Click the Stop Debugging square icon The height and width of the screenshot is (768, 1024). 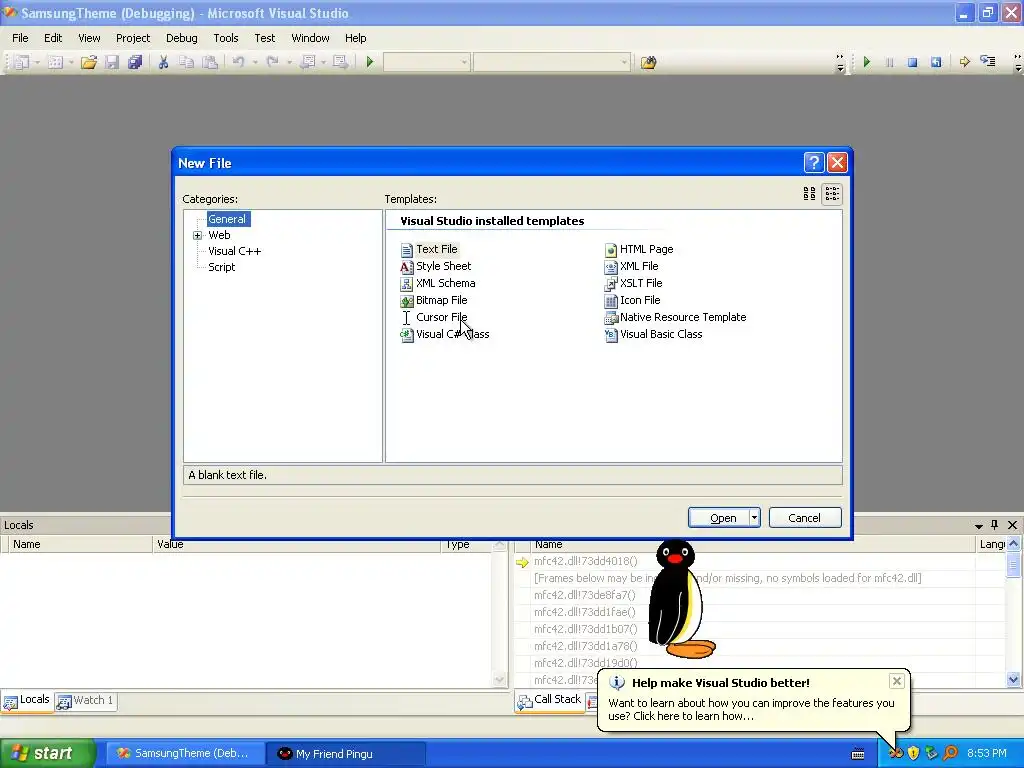tap(912, 62)
